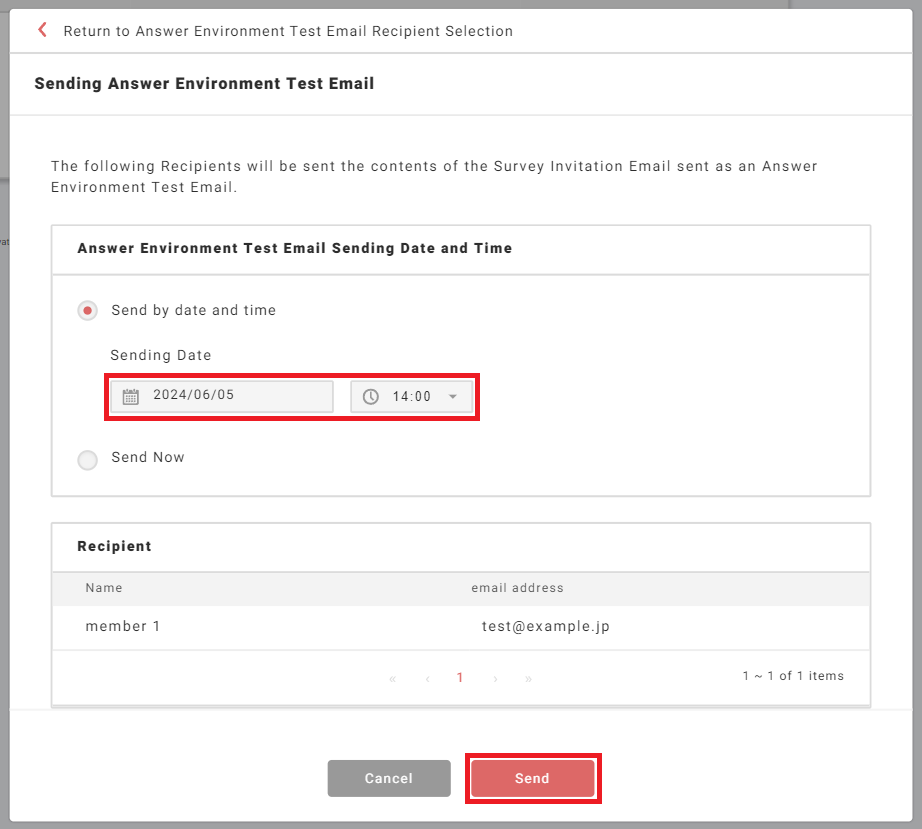The image size is (922, 829).
Task: Expand the time dropdown arrow
Action: coord(453,397)
